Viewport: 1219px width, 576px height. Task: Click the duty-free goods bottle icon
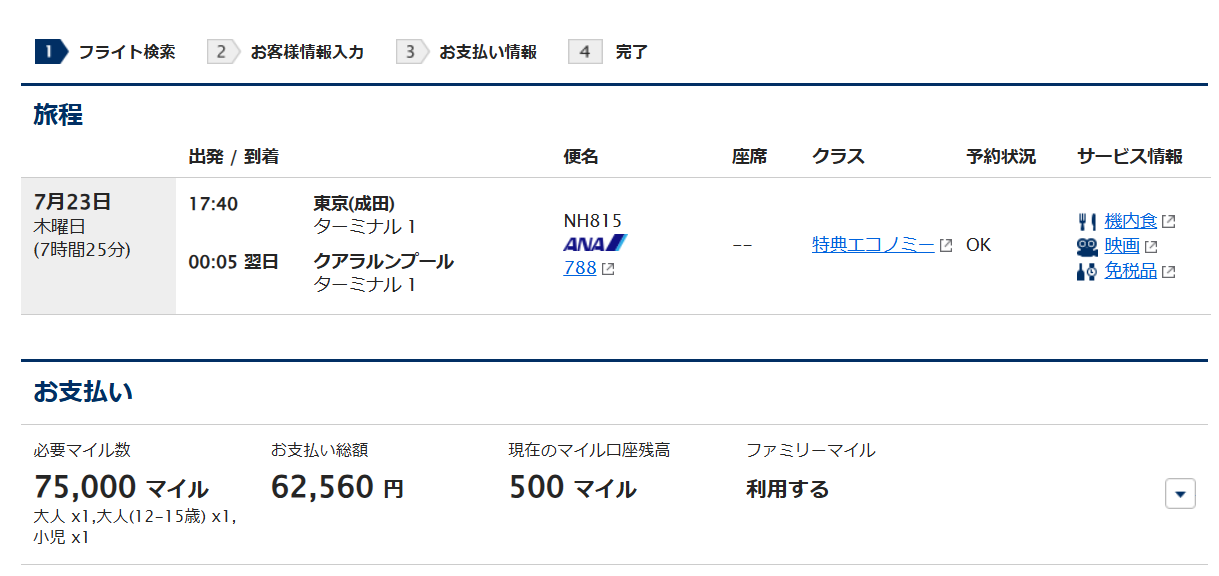[x=1087, y=271]
